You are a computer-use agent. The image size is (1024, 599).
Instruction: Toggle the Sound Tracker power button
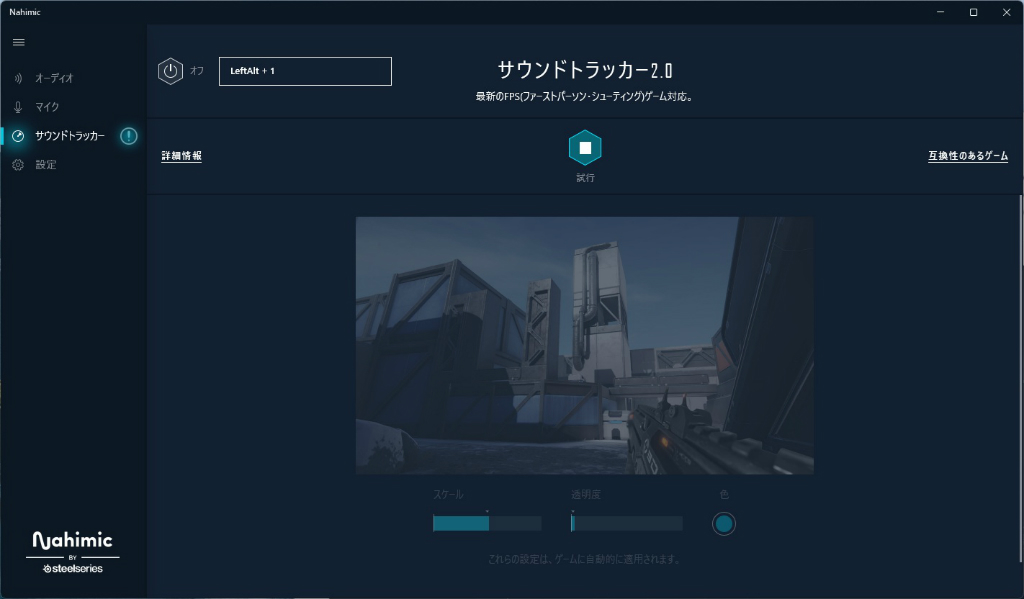coord(170,71)
